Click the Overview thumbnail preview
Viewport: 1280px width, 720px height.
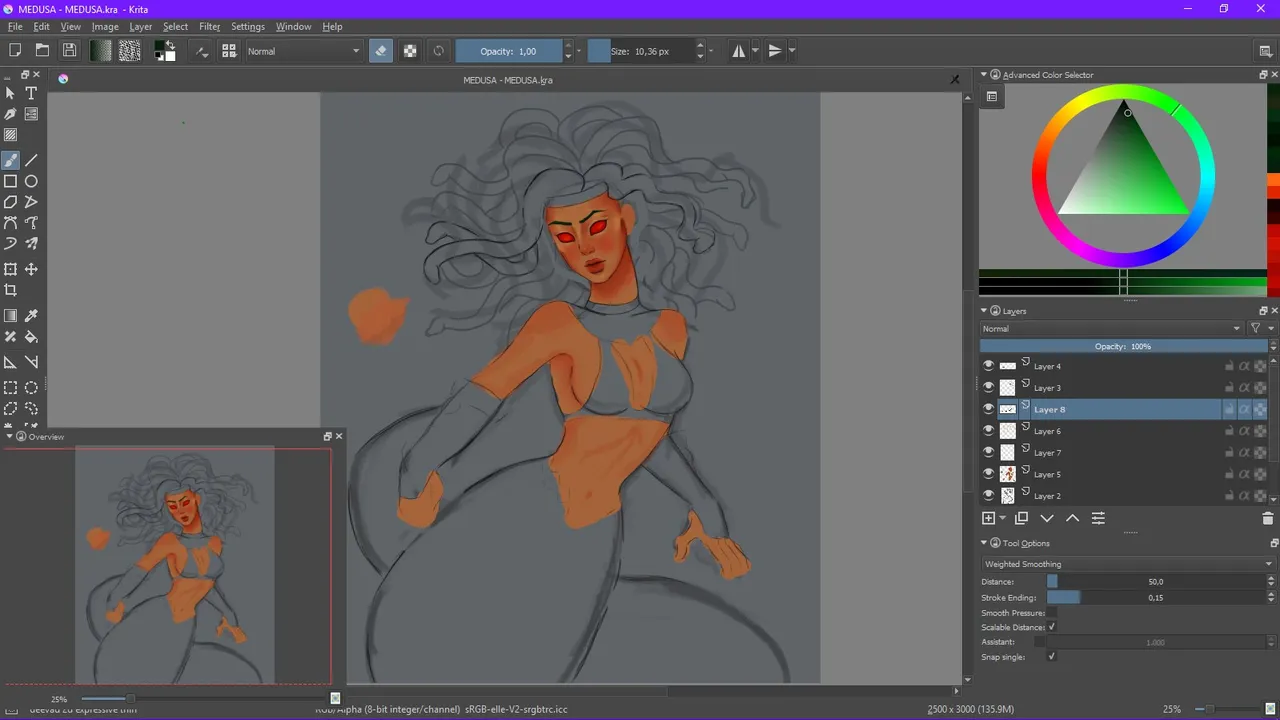click(175, 565)
